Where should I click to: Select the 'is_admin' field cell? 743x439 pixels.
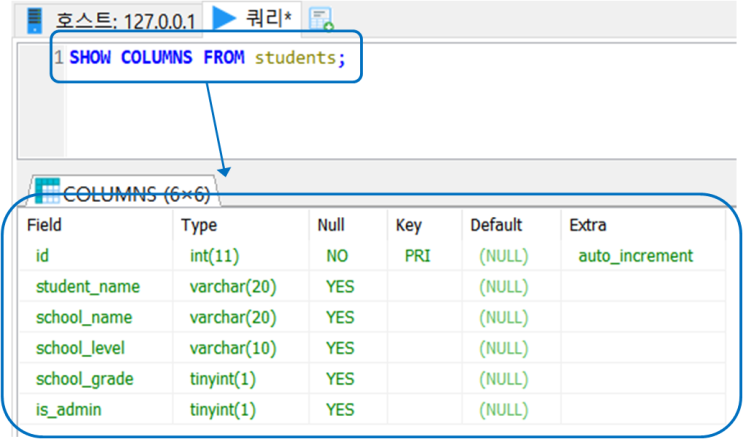pos(97,409)
